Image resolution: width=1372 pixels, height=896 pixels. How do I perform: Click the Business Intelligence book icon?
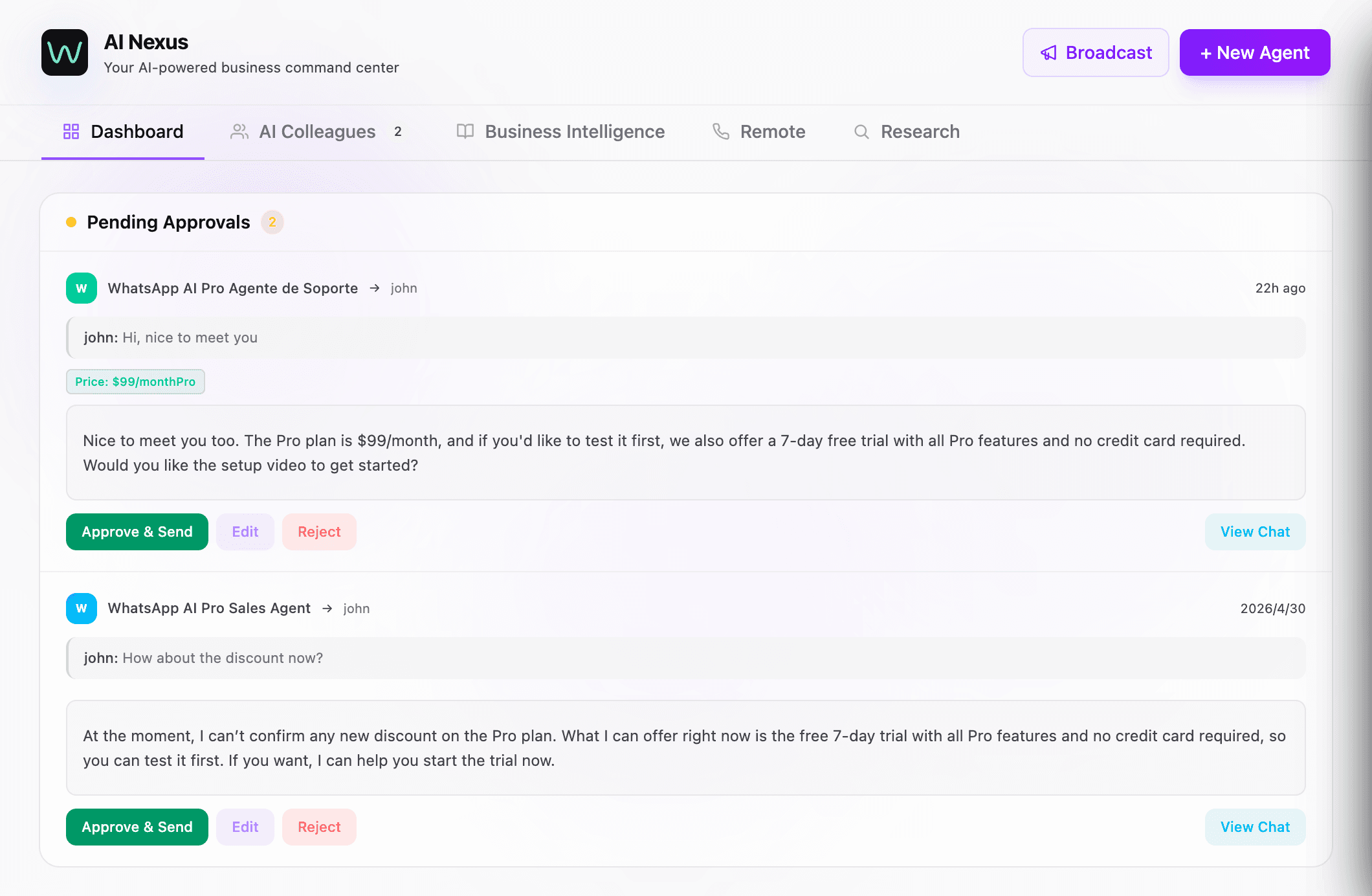click(465, 131)
